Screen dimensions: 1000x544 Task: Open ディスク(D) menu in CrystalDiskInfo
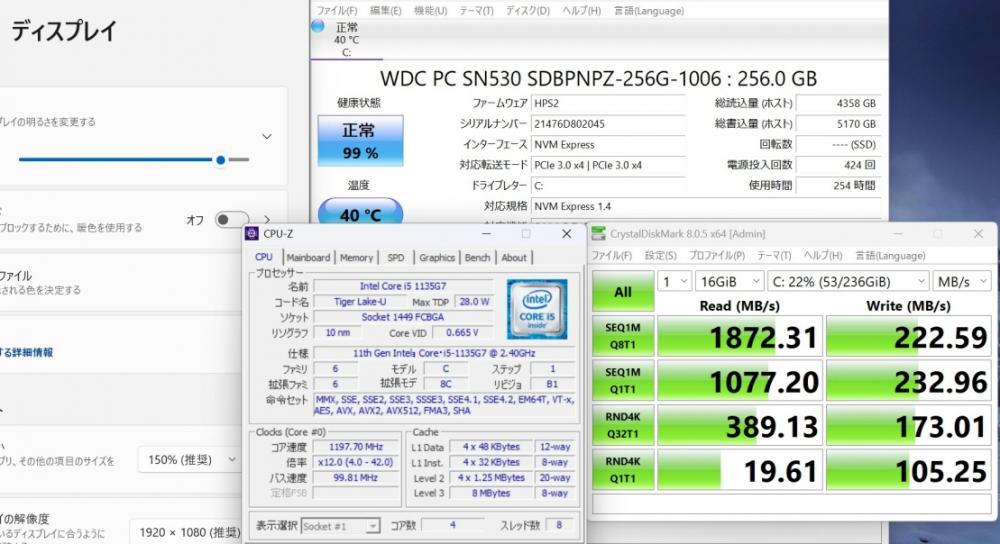[527, 11]
